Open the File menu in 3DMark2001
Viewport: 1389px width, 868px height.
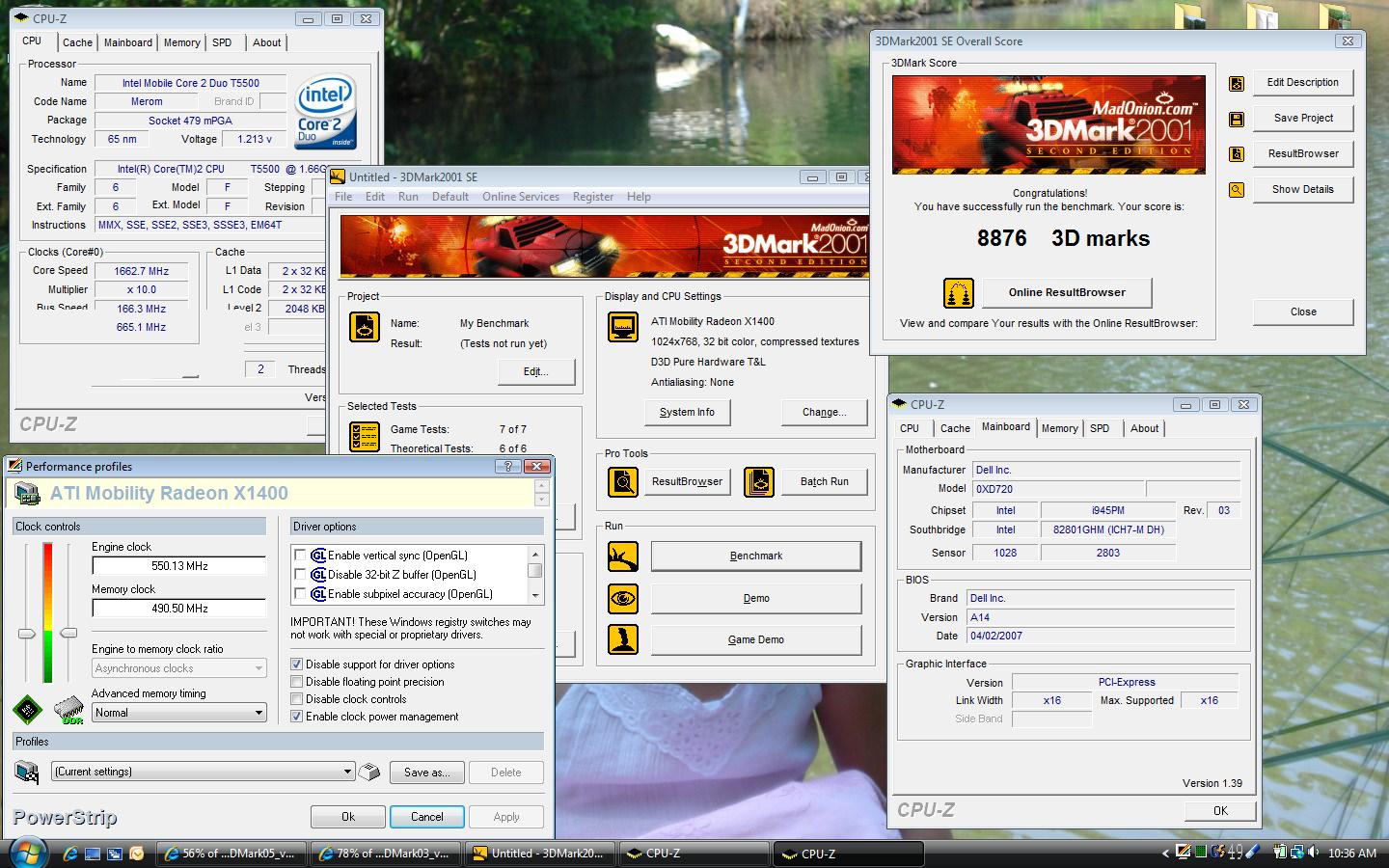[343, 197]
